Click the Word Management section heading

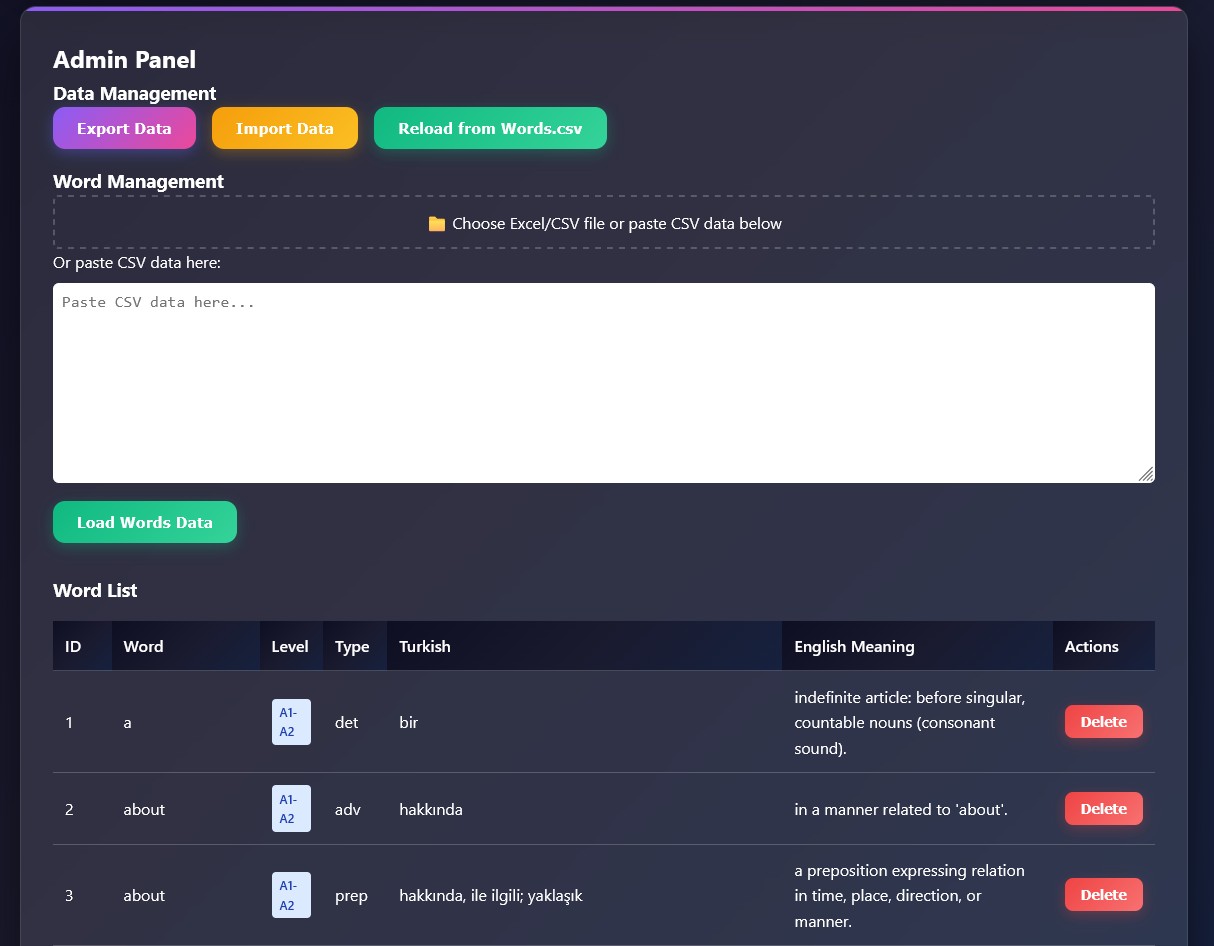138,181
